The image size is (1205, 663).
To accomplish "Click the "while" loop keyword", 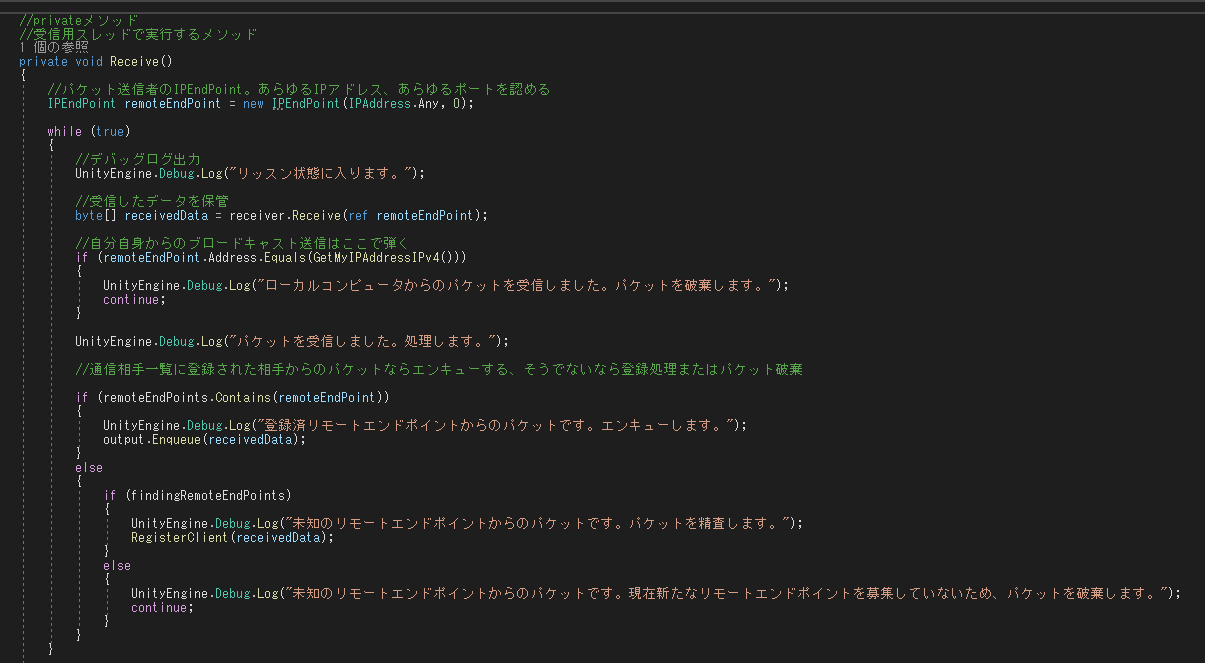I will coord(64,131).
